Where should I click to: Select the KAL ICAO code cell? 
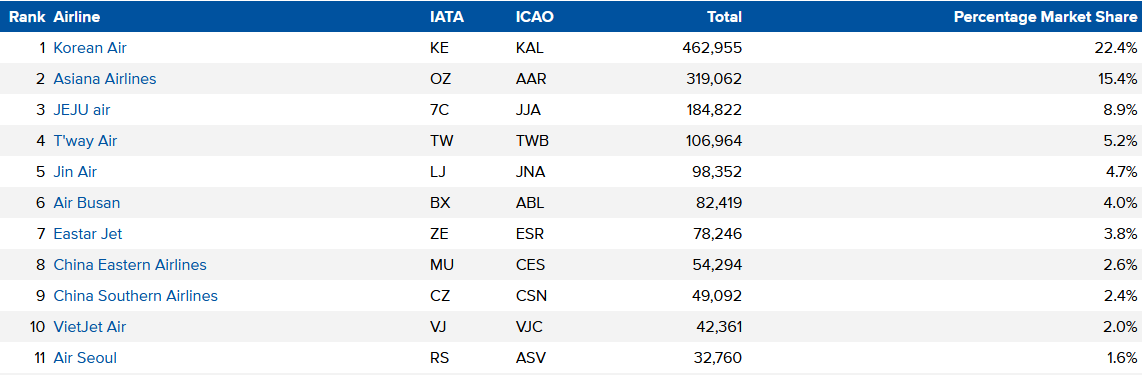pos(530,48)
